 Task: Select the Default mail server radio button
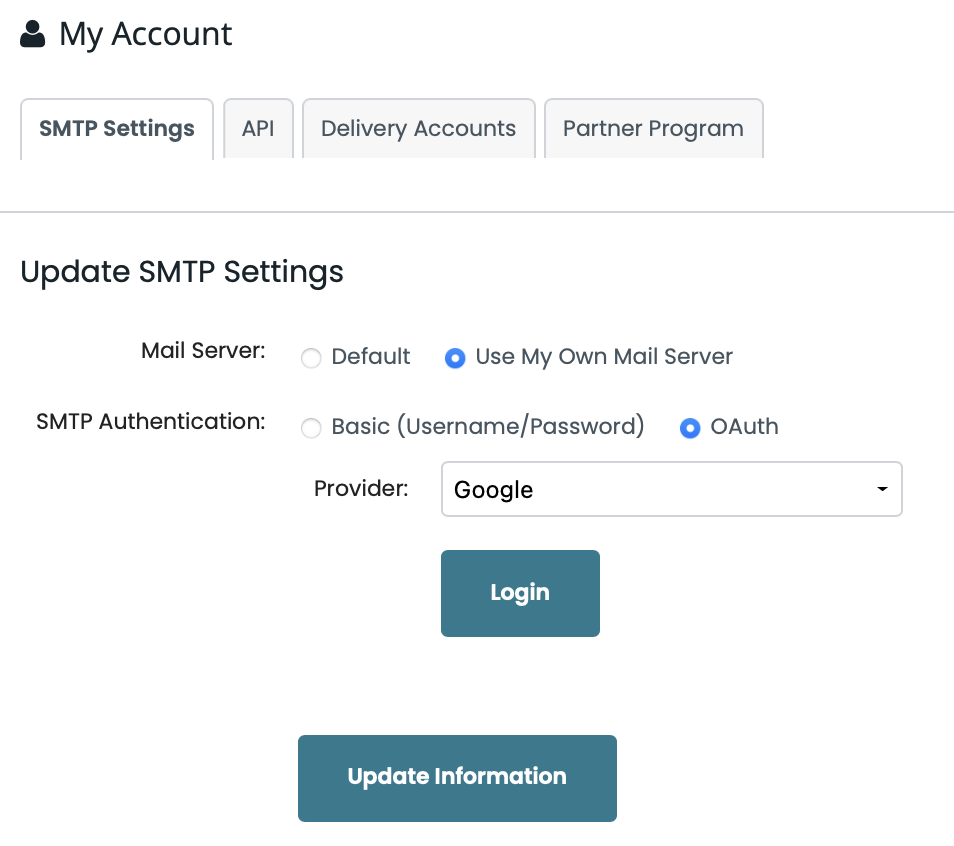[312, 358]
